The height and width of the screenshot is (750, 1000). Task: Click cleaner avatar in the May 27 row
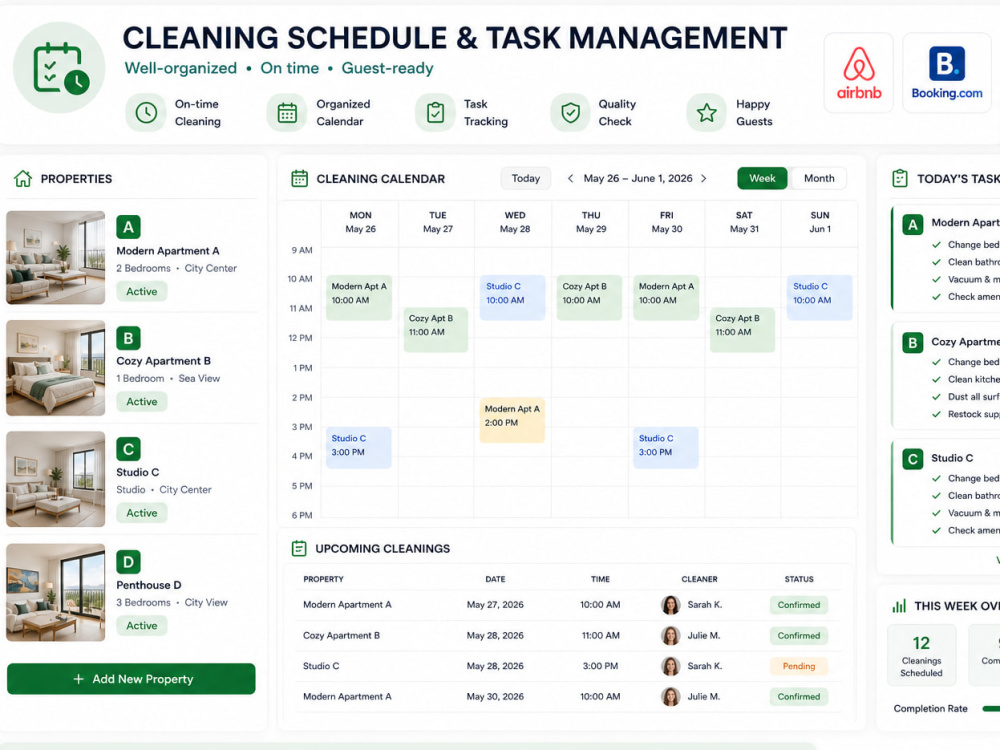pyautogui.click(x=670, y=605)
